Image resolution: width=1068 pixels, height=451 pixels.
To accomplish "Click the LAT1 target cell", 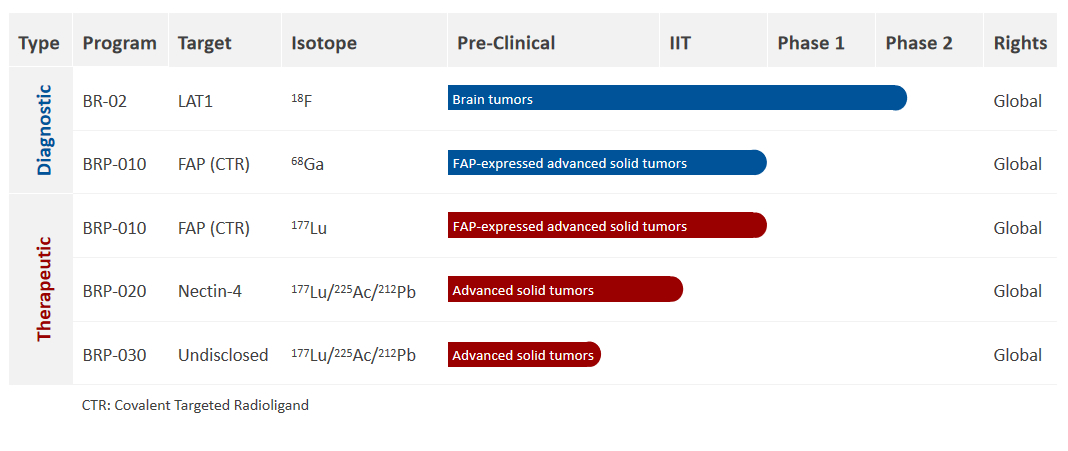I will (x=195, y=101).
